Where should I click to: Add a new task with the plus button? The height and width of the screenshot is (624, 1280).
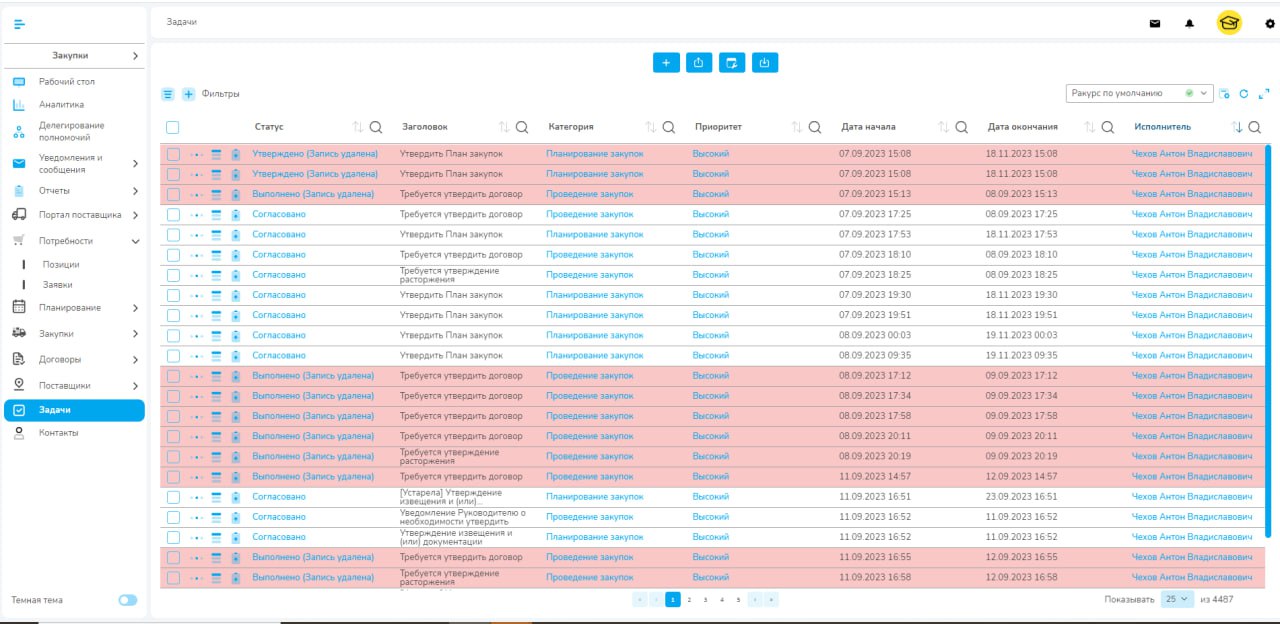[666, 62]
